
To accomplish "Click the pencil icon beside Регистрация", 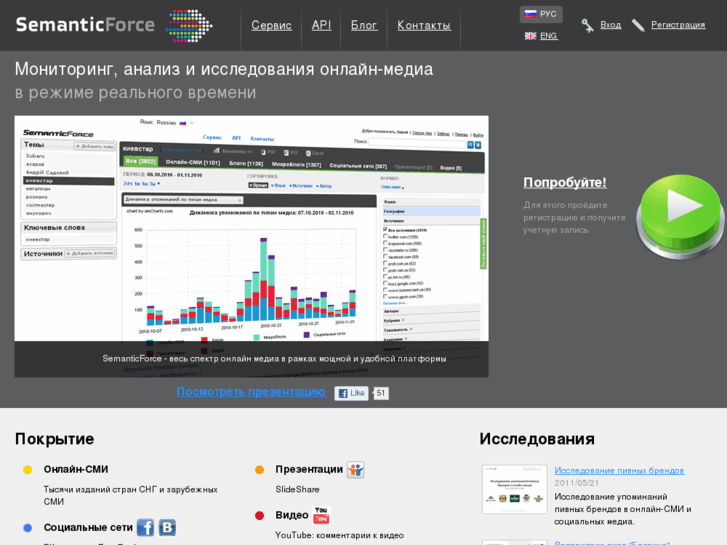I will pyautogui.click(x=638, y=25).
